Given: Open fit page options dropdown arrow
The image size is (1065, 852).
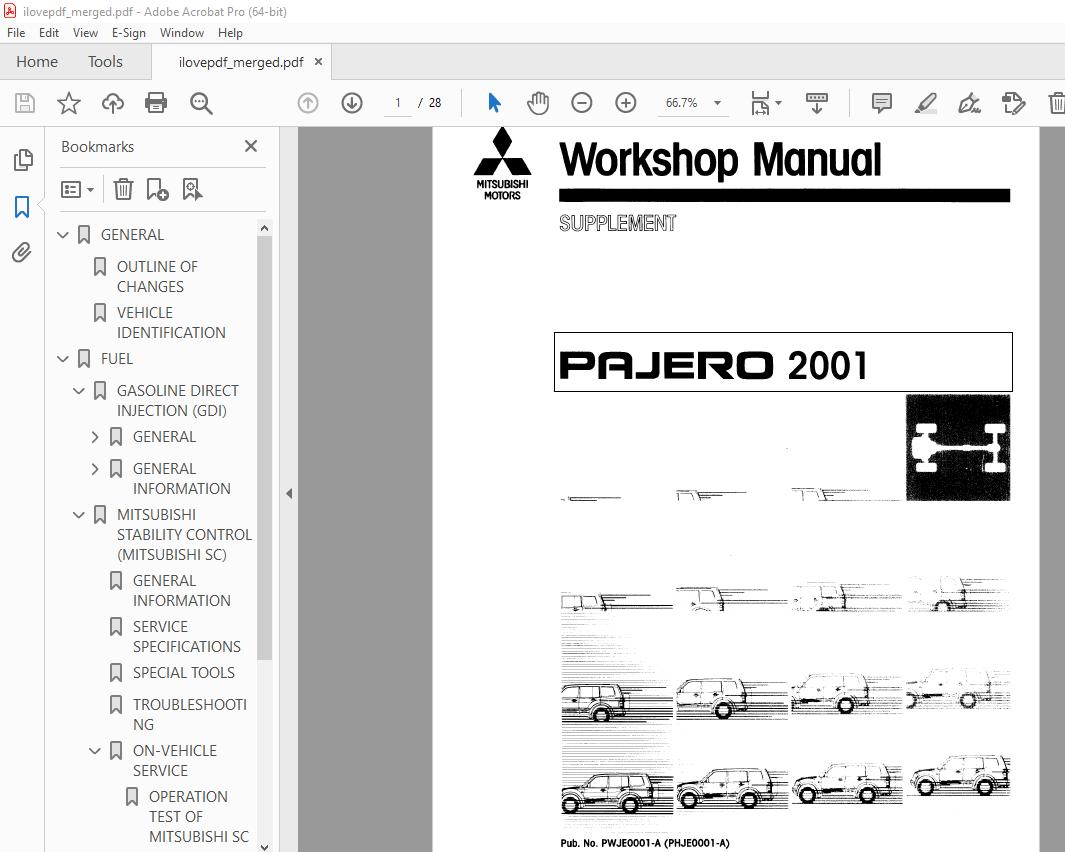Looking at the screenshot, I should coord(778,103).
